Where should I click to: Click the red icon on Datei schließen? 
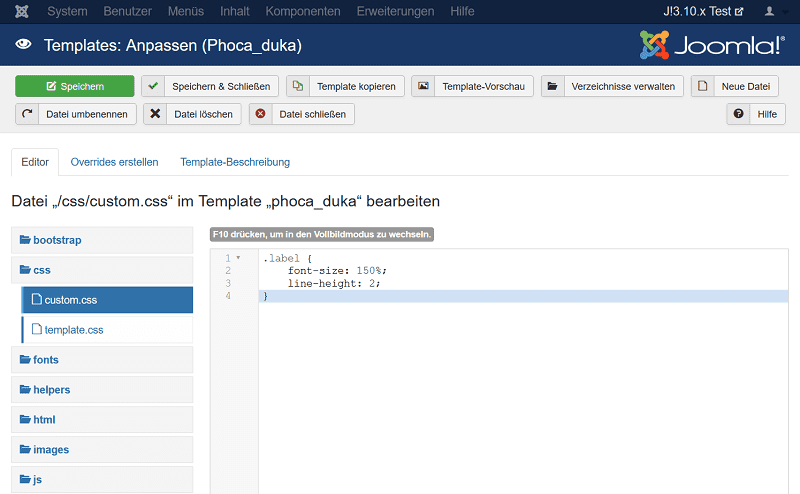[261, 114]
